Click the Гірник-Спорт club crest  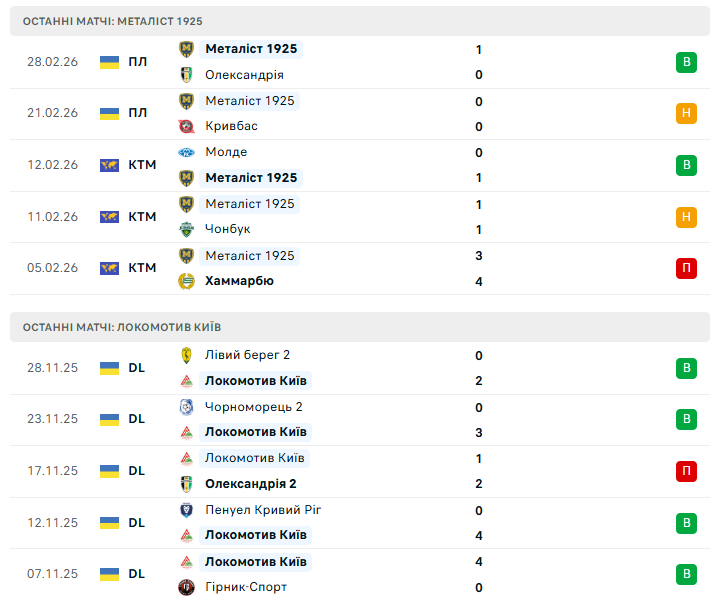click(186, 587)
